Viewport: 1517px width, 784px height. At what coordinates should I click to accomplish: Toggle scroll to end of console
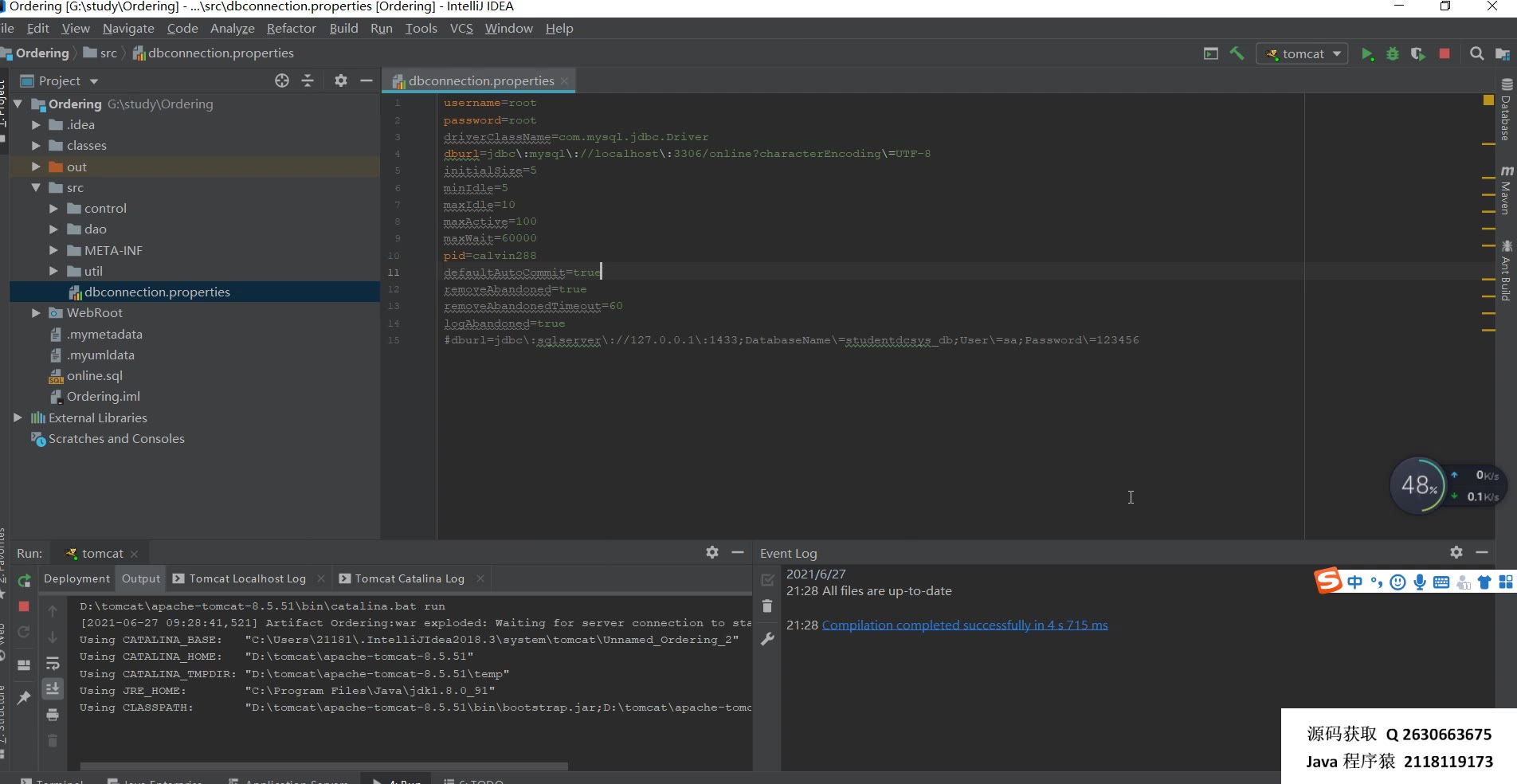point(53,688)
